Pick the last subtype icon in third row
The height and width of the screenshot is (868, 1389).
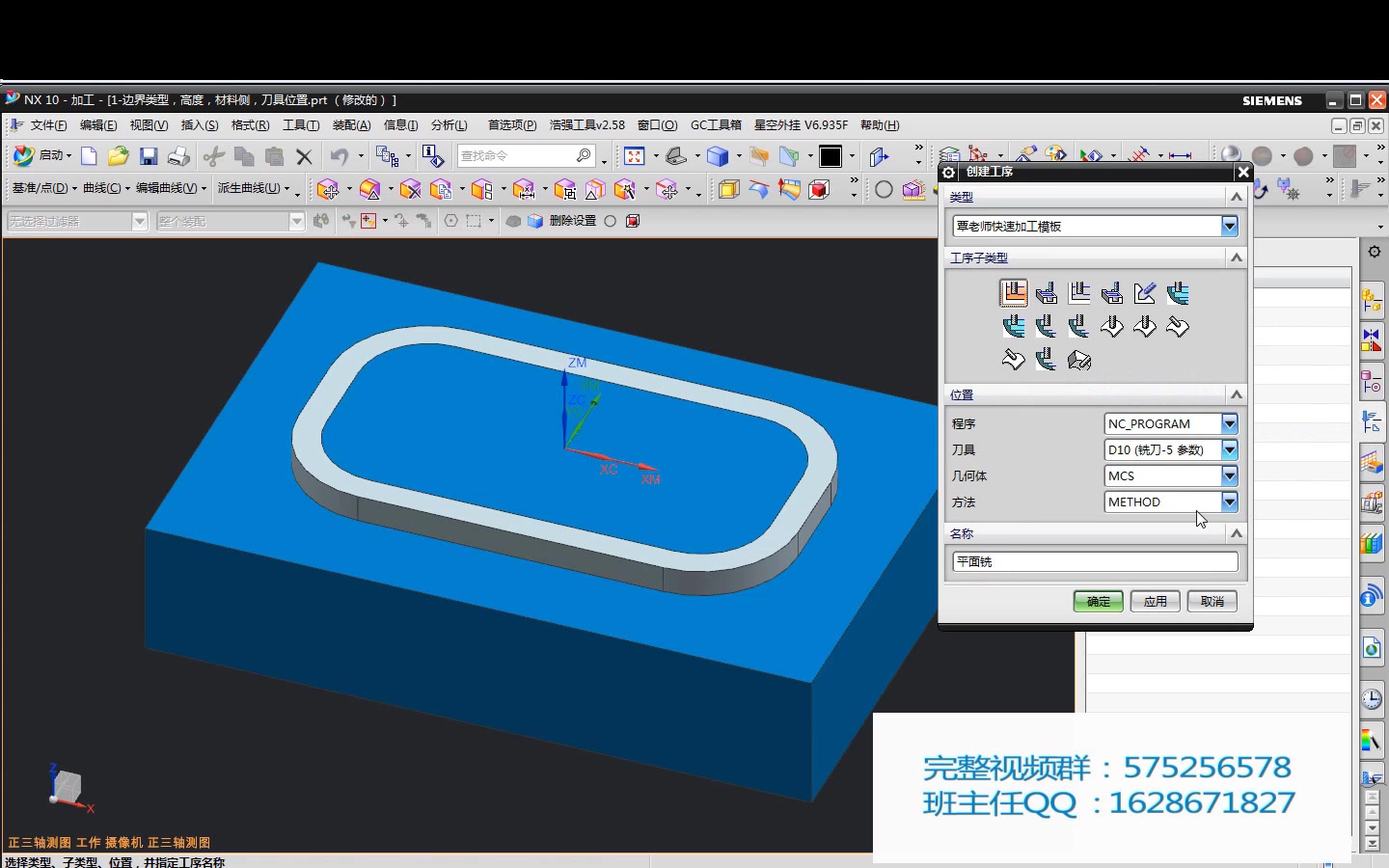pos(1079,360)
